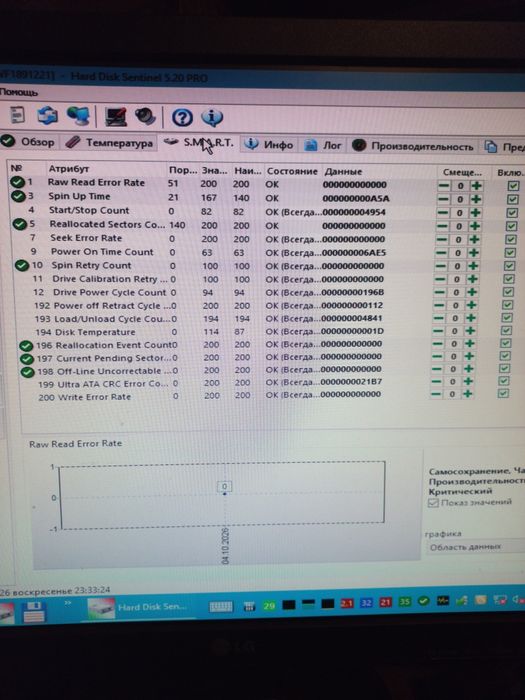Increase offset for Spin Up Time

click(x=475, y=199)
